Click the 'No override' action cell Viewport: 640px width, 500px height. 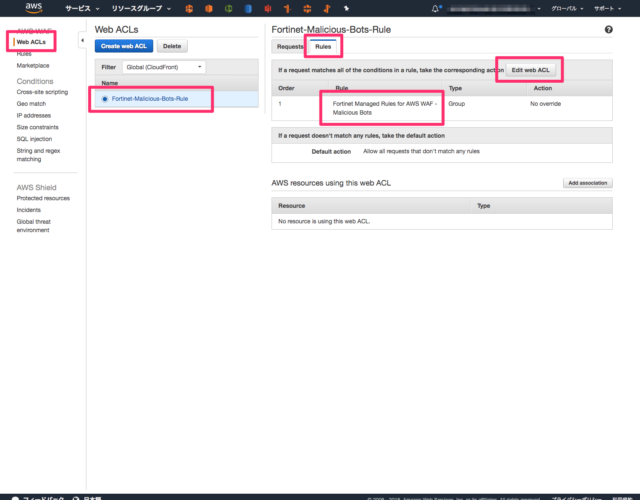coord(545,104)
